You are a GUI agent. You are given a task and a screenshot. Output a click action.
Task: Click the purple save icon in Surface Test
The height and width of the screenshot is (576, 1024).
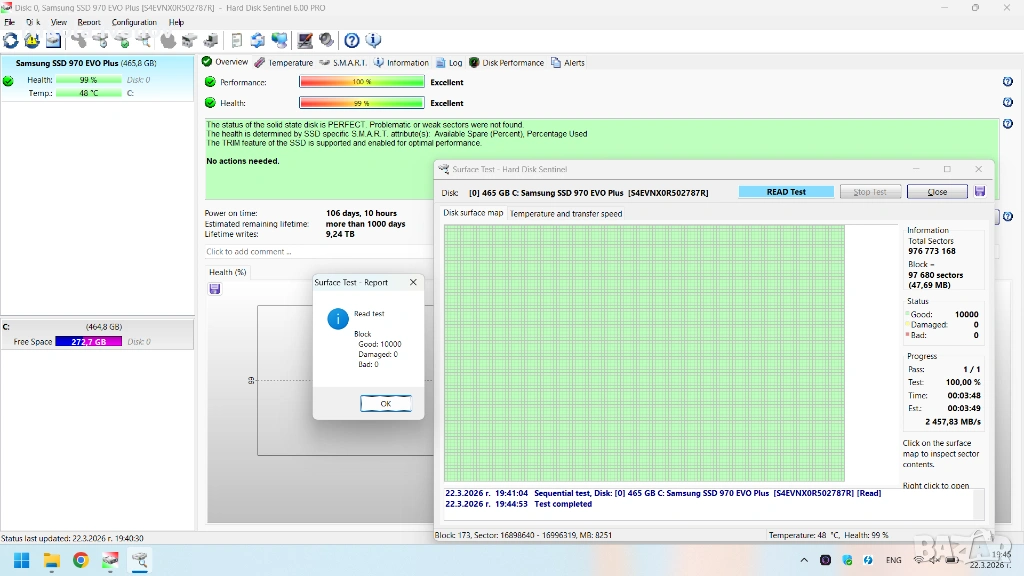coord(980,192)
